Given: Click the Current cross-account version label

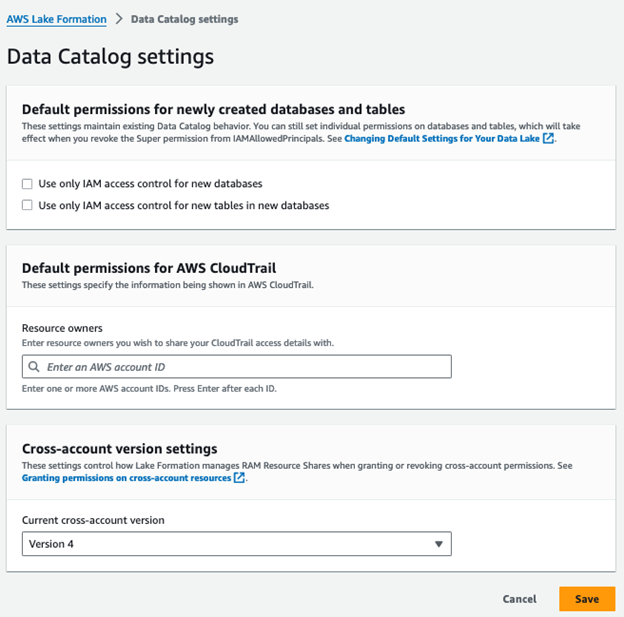Looking at the screenshot, I should [x=93, y=520].
